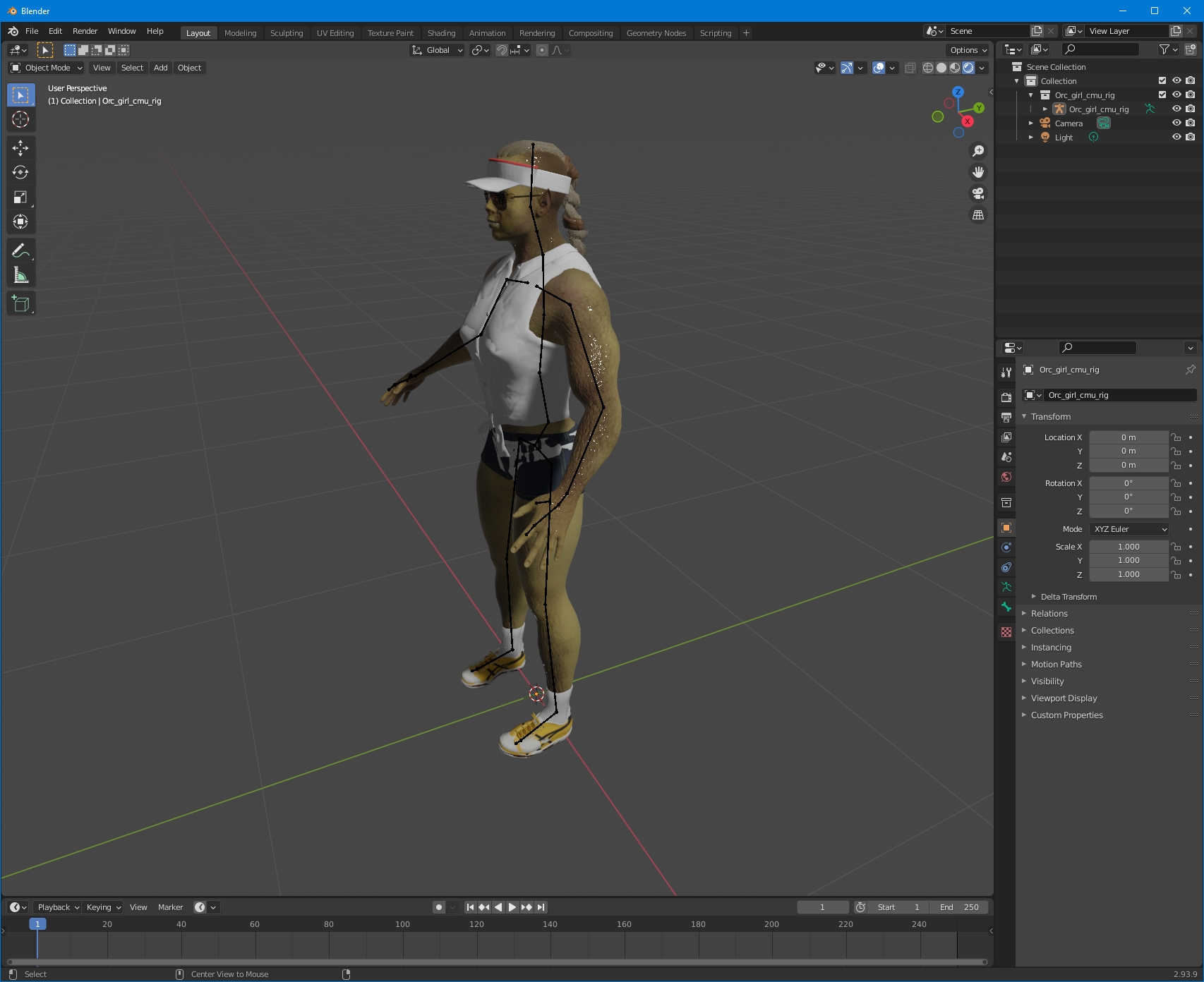Image resolution: width=1204 pixels, height=982 pixels.
Task: Toggle eye for Collection
Action: coord(1176,80)
